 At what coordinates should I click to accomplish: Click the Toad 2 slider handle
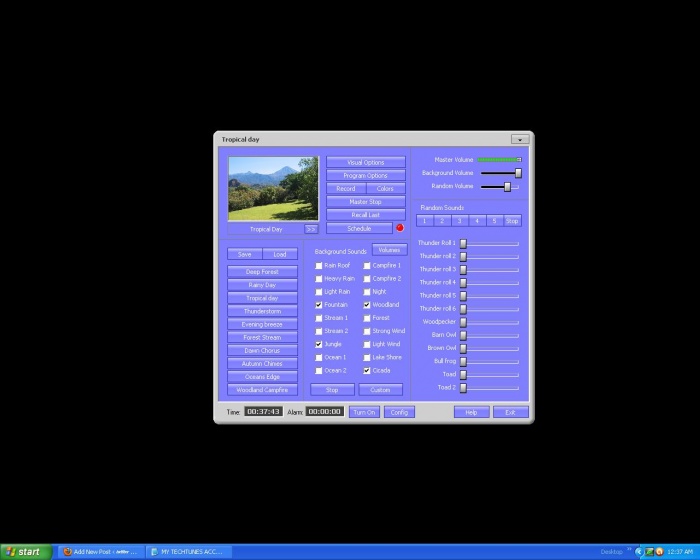tap(463, 388)
